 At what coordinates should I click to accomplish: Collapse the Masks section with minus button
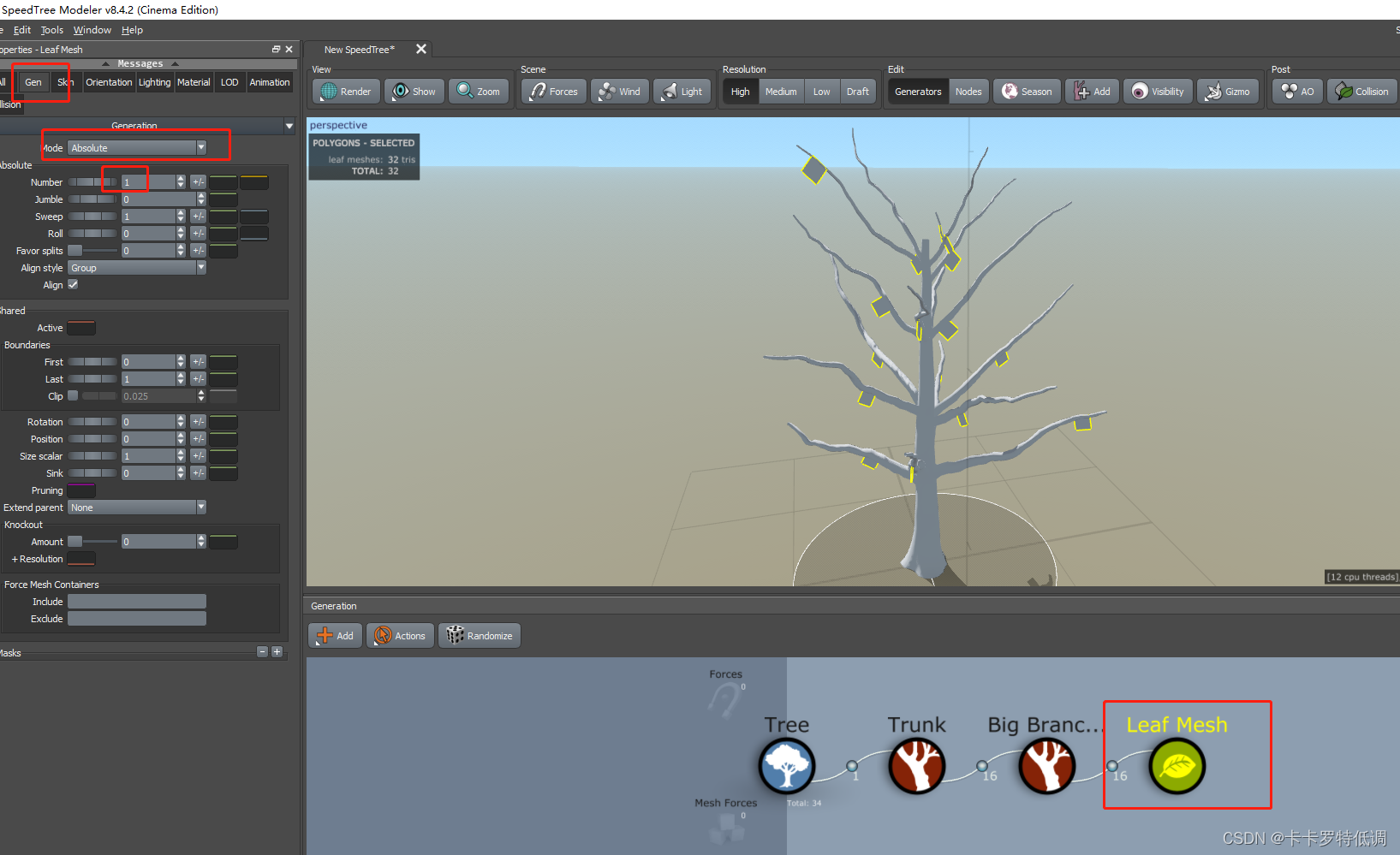[263, 652]
